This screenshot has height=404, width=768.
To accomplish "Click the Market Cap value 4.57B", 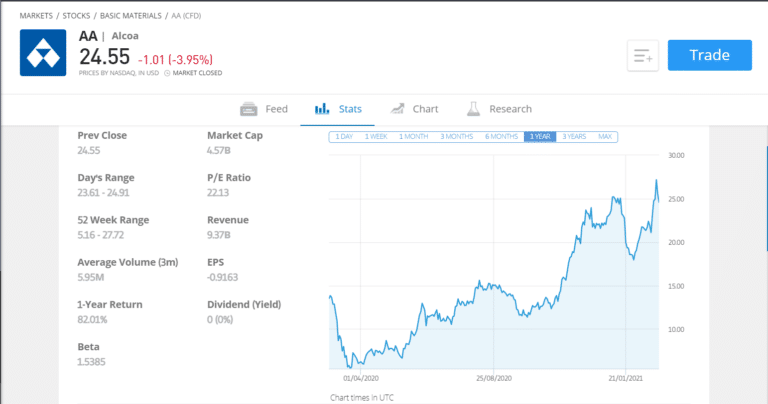I will coord(218,150).
